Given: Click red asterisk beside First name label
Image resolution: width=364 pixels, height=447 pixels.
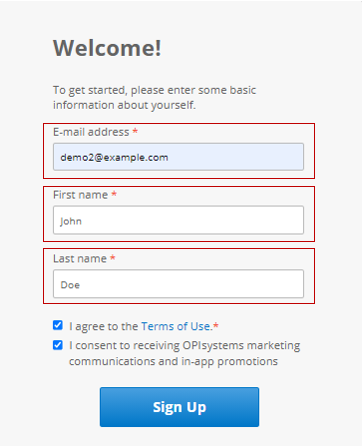Looking at the screenshot, I should [114, 193].
